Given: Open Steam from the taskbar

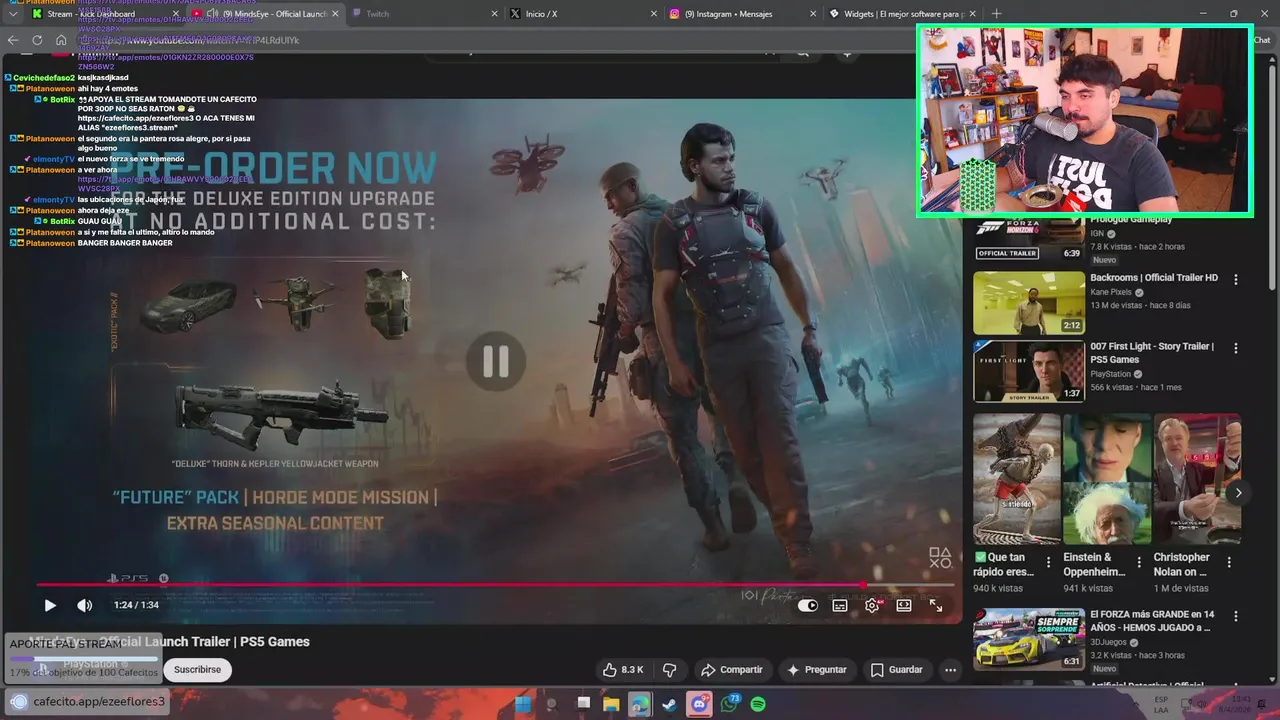Looking at the screenshot, I should pyautogui.click(x=669, y=704).
